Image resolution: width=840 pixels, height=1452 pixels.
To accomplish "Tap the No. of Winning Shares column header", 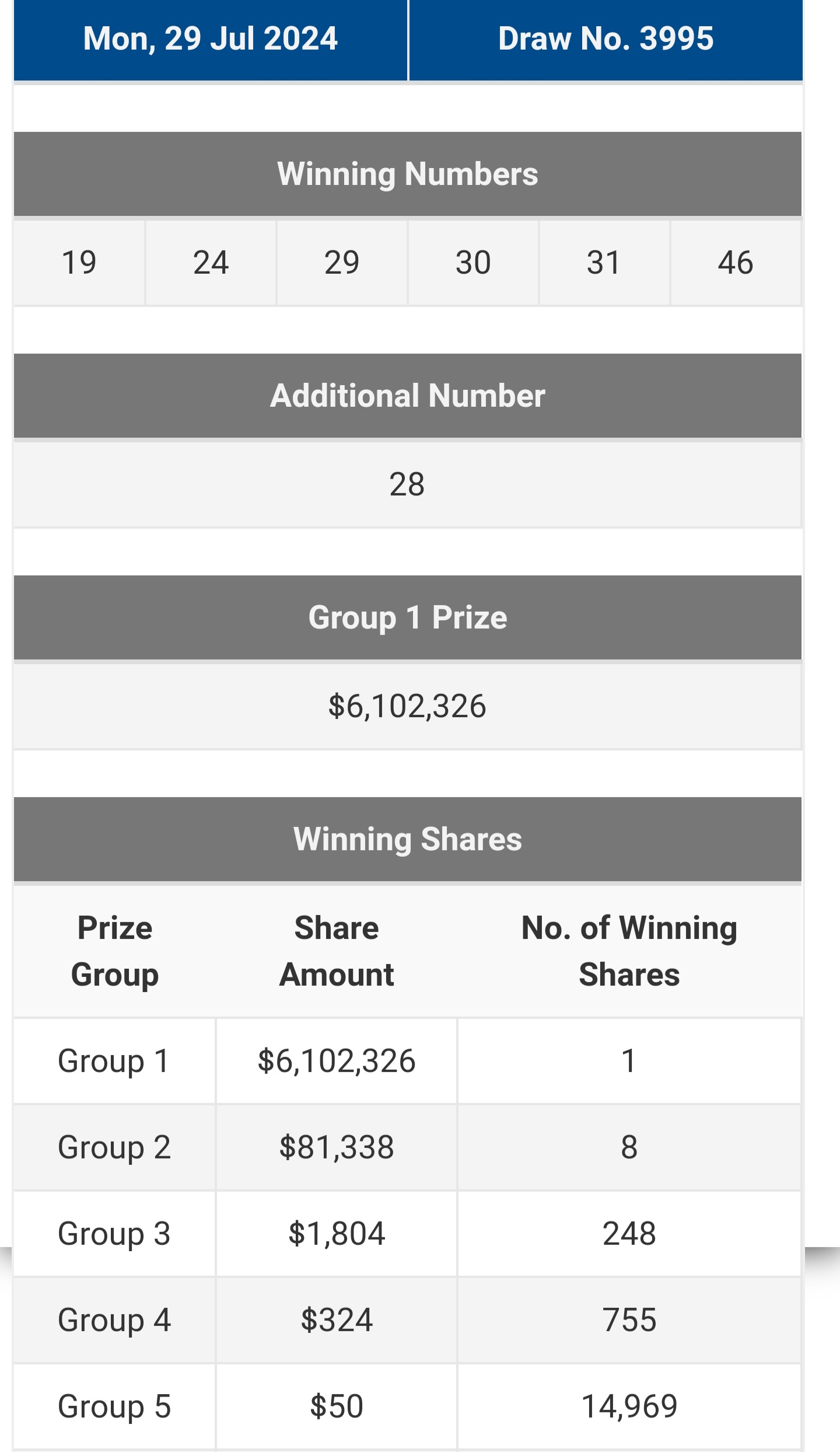I will 629,951.
